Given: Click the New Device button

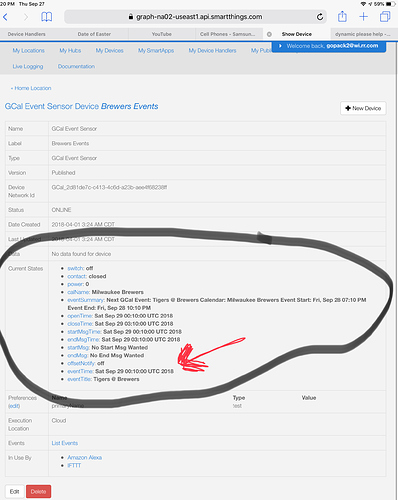Looking at the screenshot, I should (363, 108).
